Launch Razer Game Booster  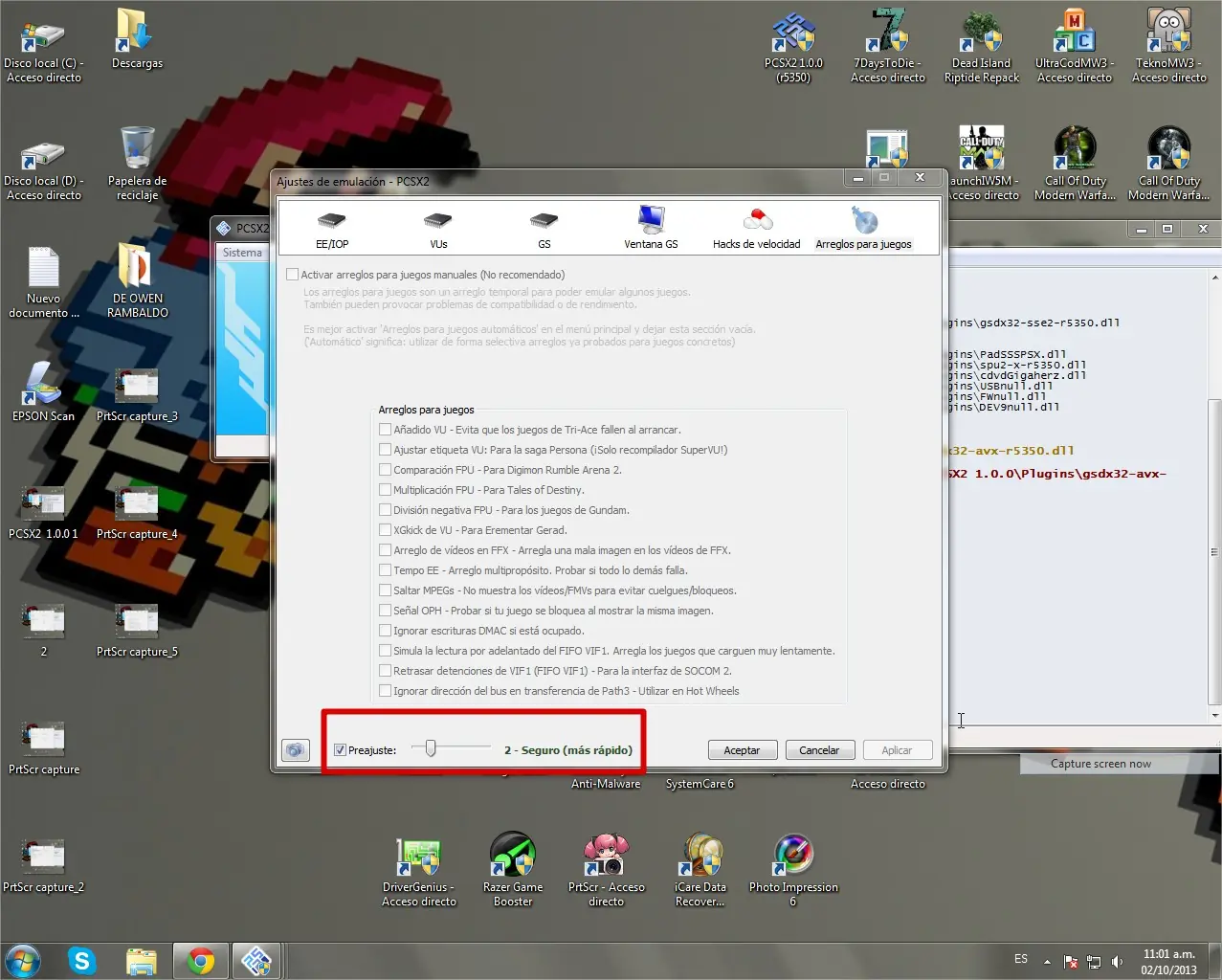point(513,869)
